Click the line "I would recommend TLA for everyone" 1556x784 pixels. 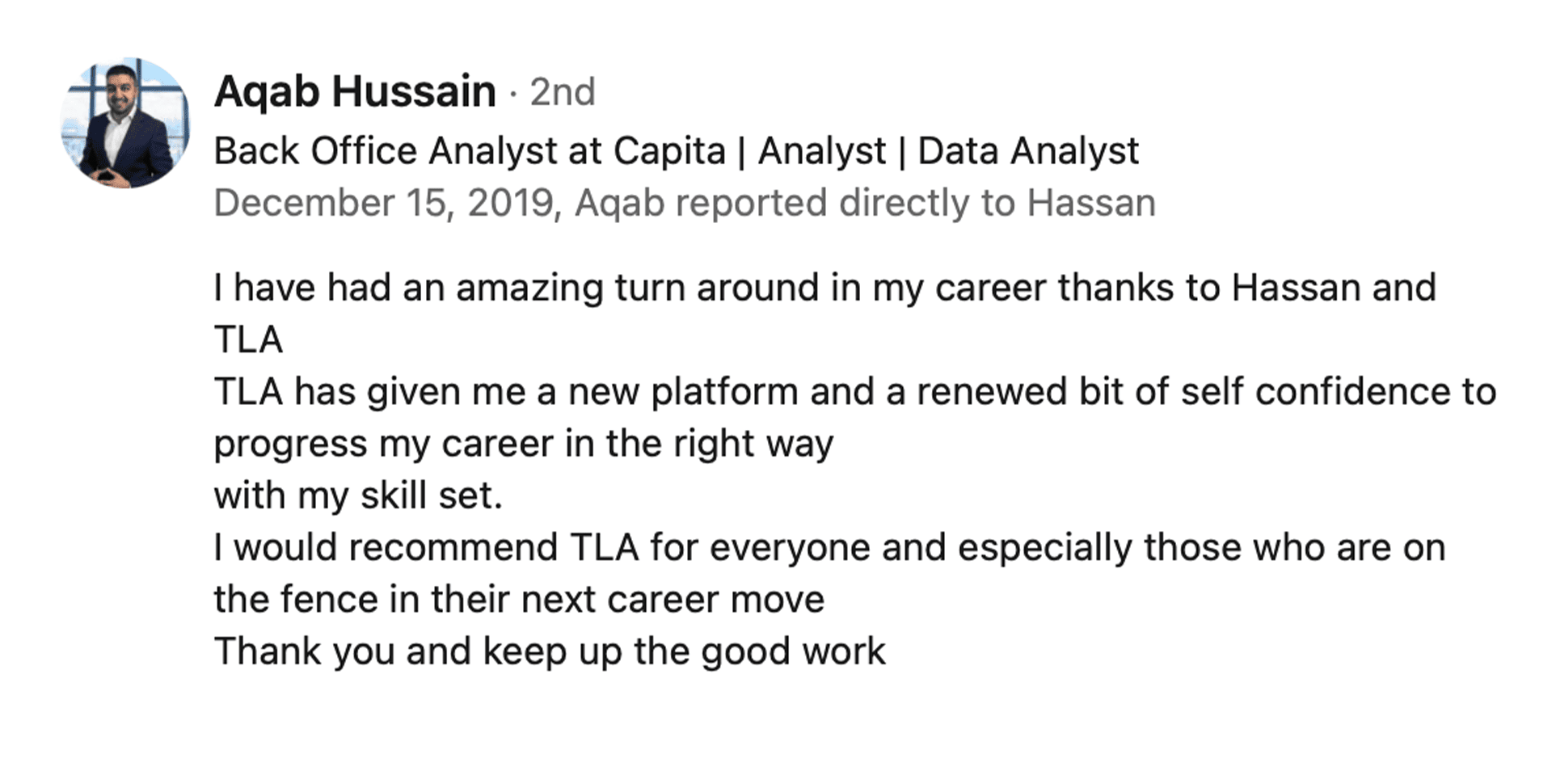tap(830, 548)
